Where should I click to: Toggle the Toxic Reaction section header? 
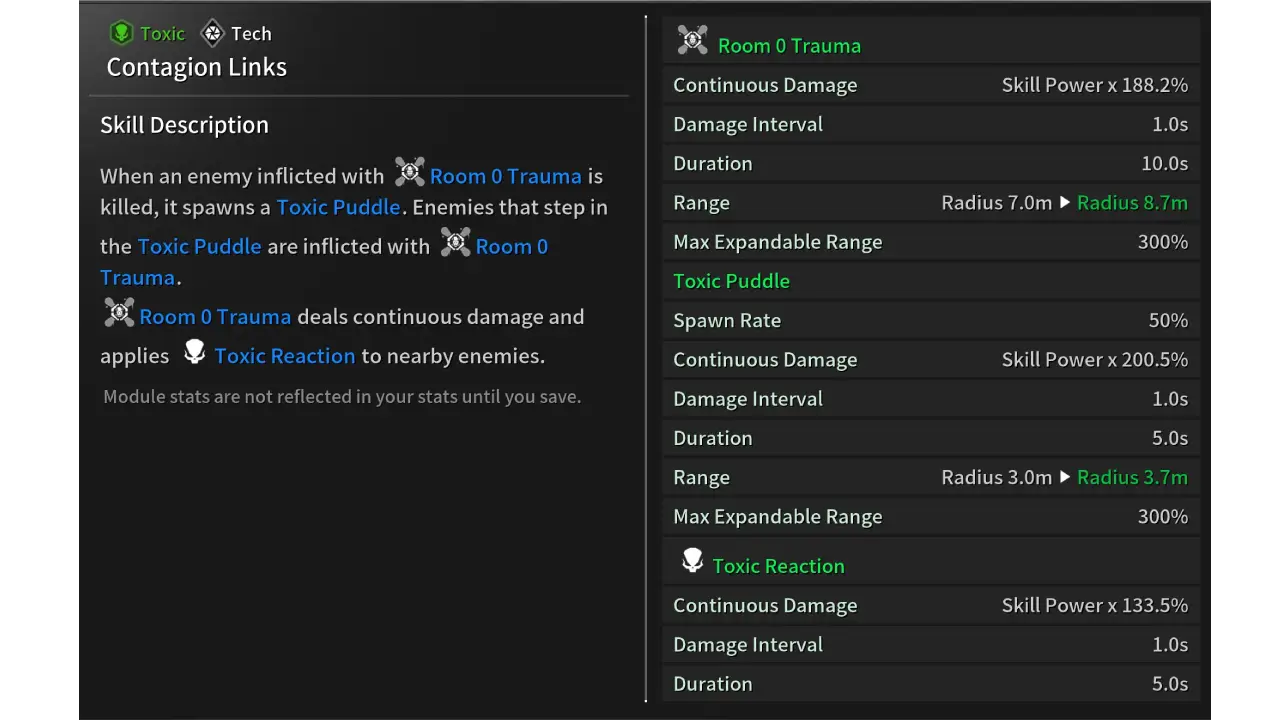[778, 566]
